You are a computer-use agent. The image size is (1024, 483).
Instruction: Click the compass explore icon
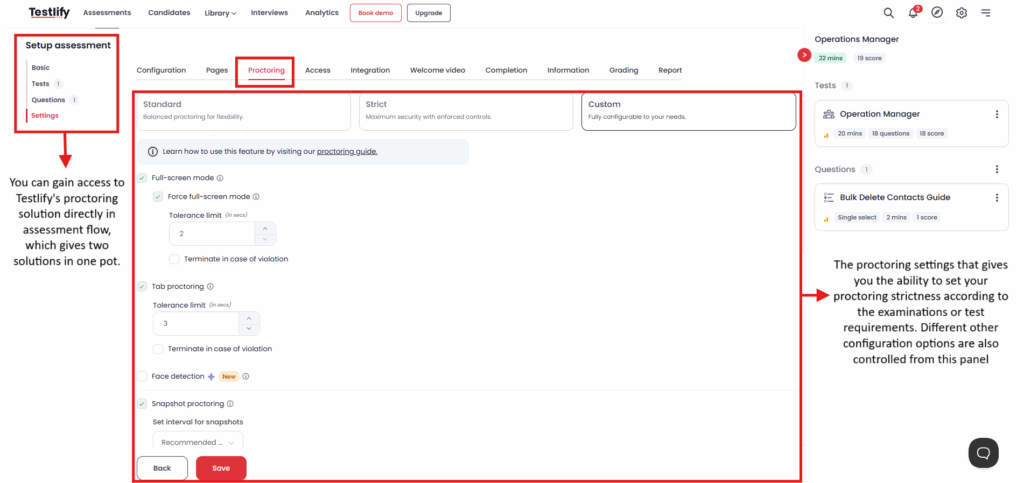click(937, 12)
